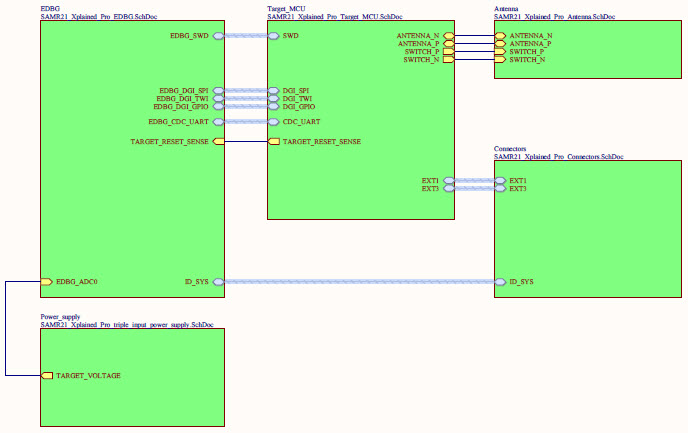Click EXT1 port icon on Target_MCU block
Screen dimensions: 688x433
(448, 181)
